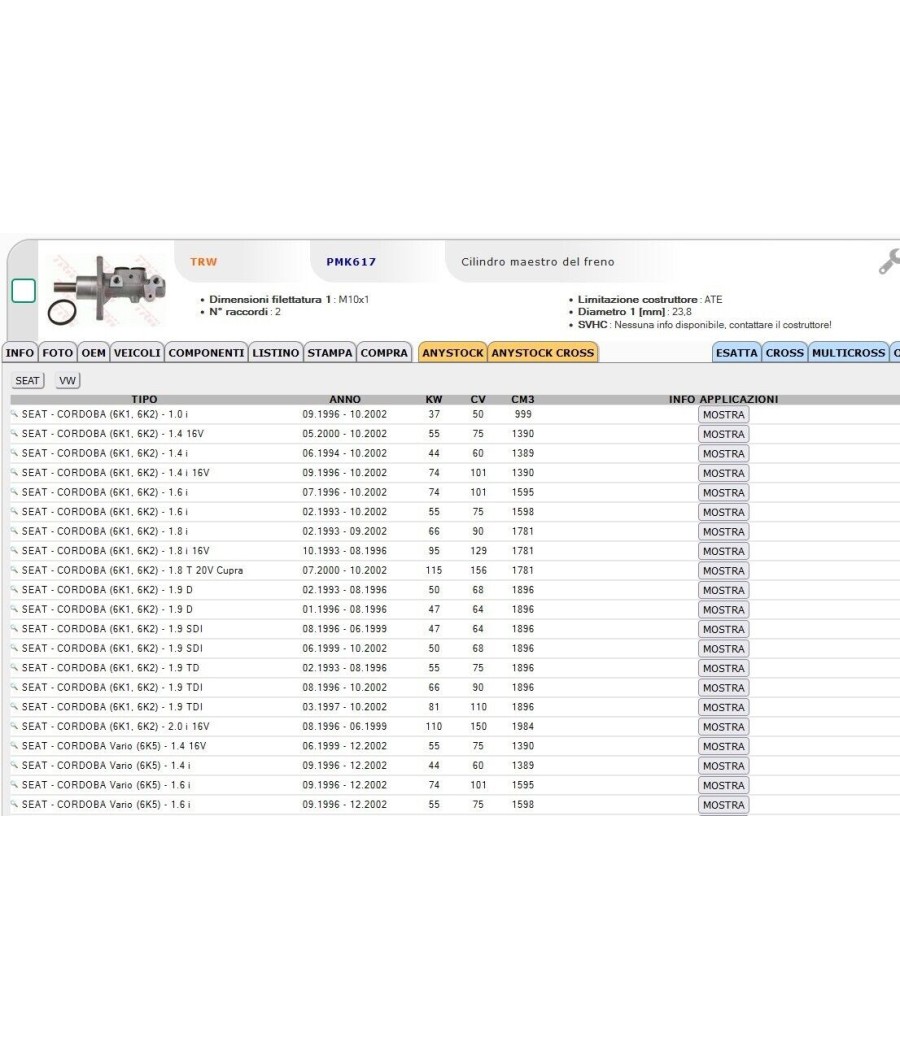Click magnifier icon for Cordoba 1.4 i 06.1994 row
Image resolution: width=900 pixels, height=1050 pixels.
pyautogui.click(x=14, y=453)
